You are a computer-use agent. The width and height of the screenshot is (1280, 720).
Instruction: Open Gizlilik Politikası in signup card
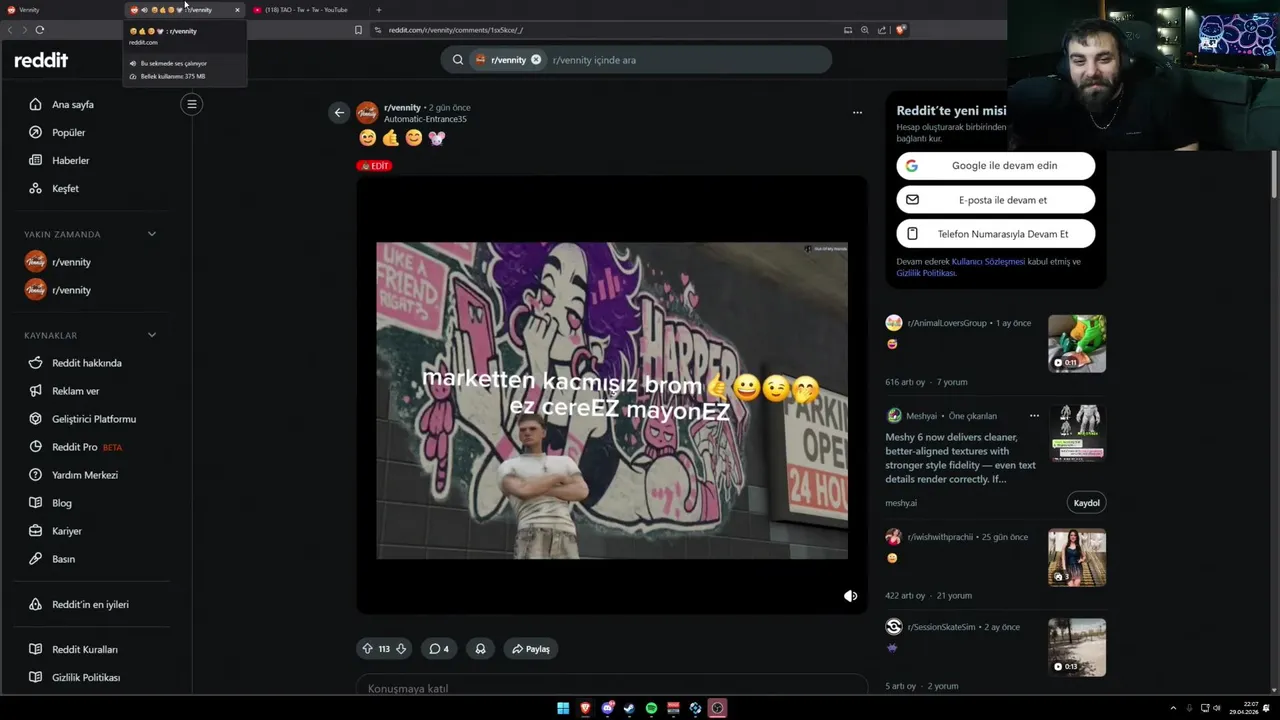(926, 273)
